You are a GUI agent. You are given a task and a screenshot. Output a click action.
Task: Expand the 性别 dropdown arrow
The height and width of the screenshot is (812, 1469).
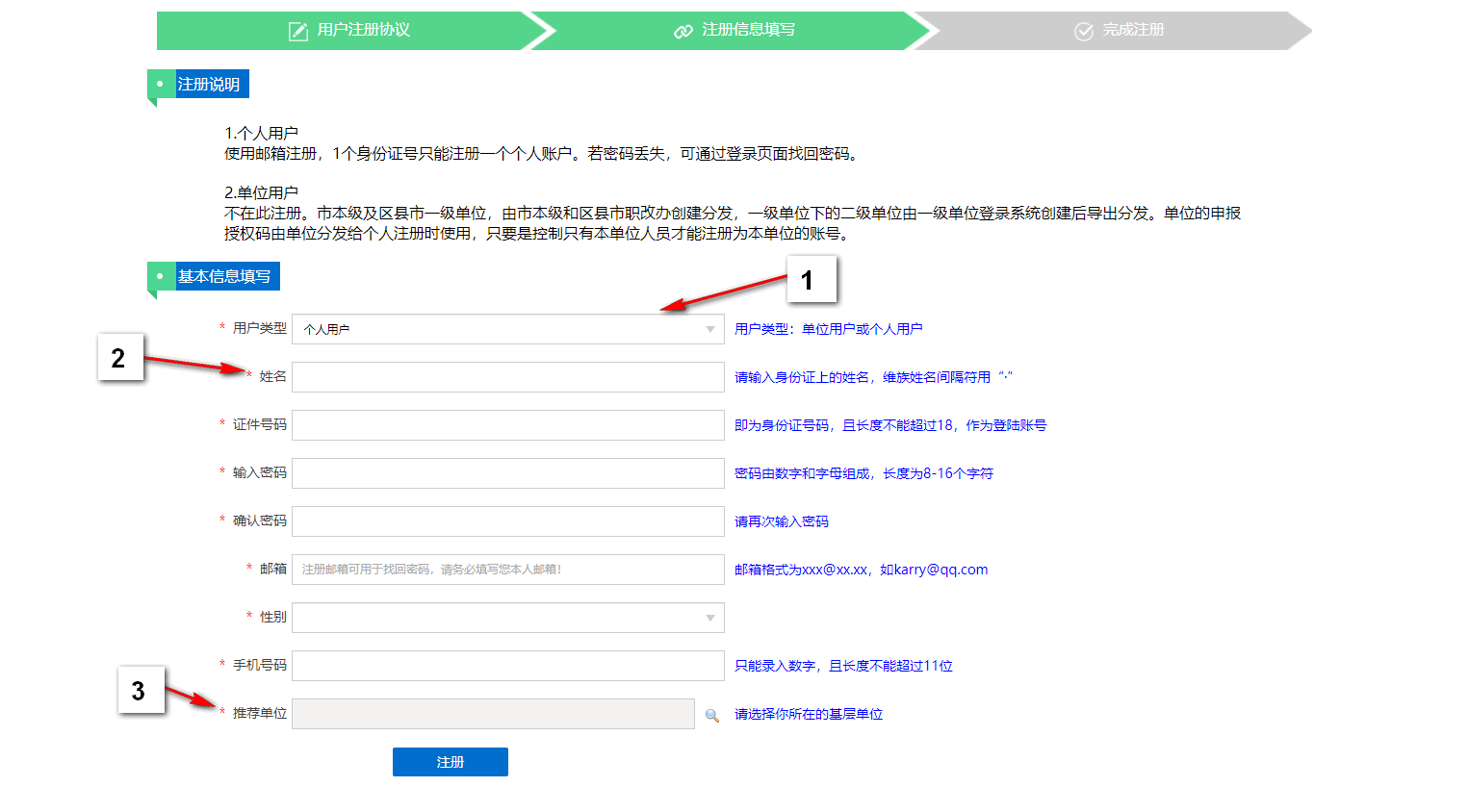pos(709,618)
